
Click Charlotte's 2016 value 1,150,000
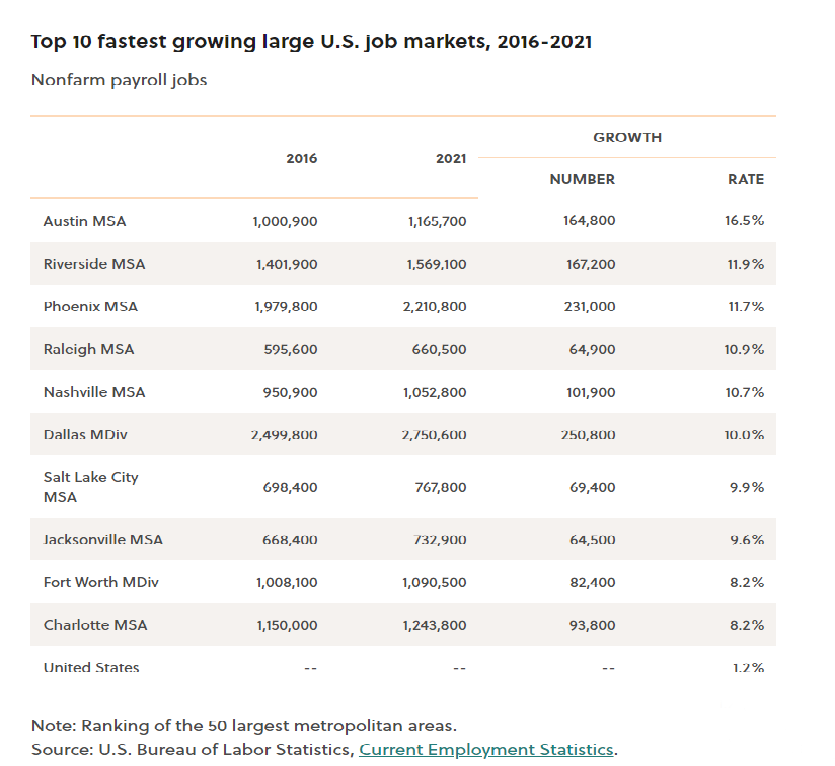coord(287,625)
